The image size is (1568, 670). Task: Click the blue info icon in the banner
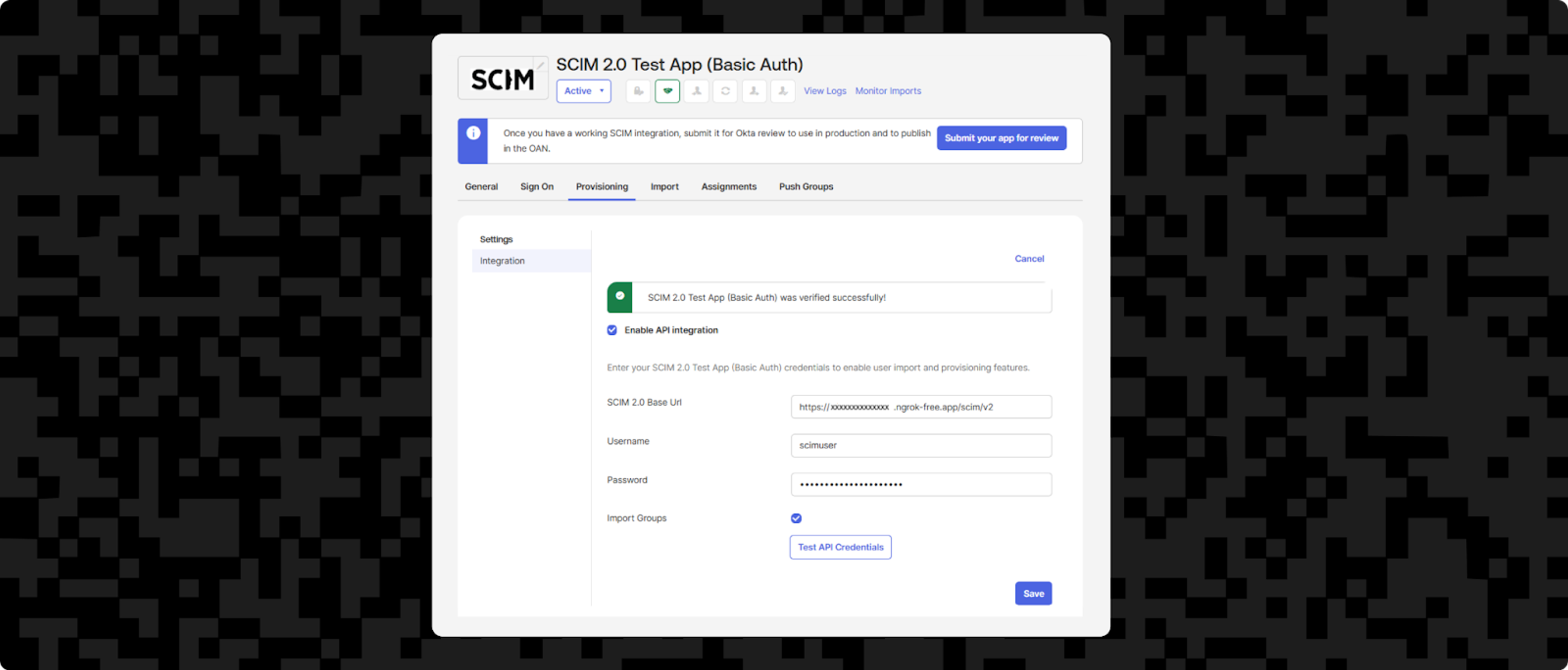(473, 133)
